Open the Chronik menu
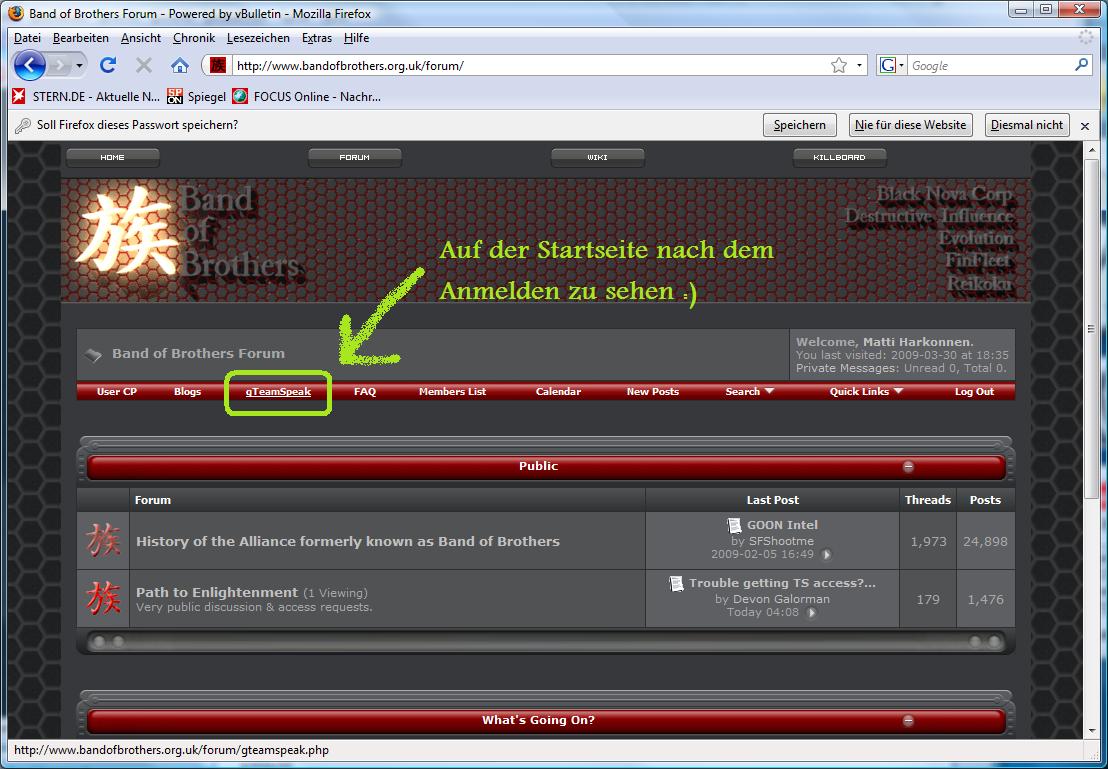This screenshot has height=769, width=1108. pyautogui.click(x=194, y=38)
